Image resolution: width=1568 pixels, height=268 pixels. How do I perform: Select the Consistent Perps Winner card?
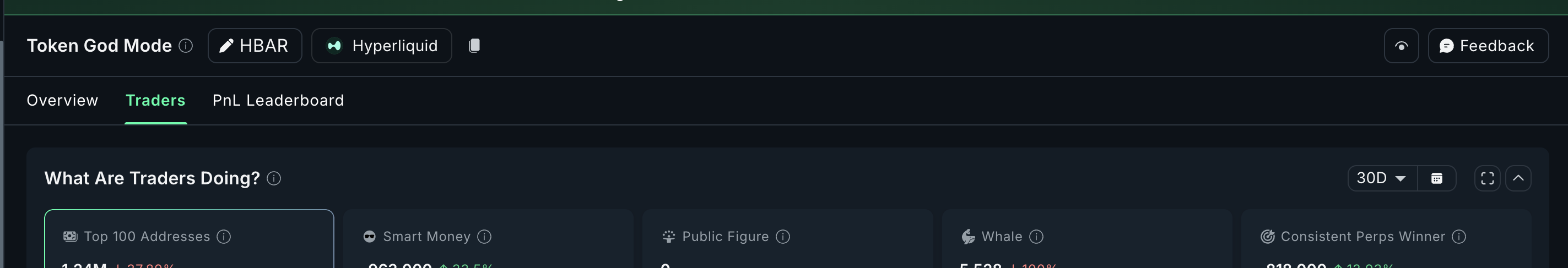1386,250
